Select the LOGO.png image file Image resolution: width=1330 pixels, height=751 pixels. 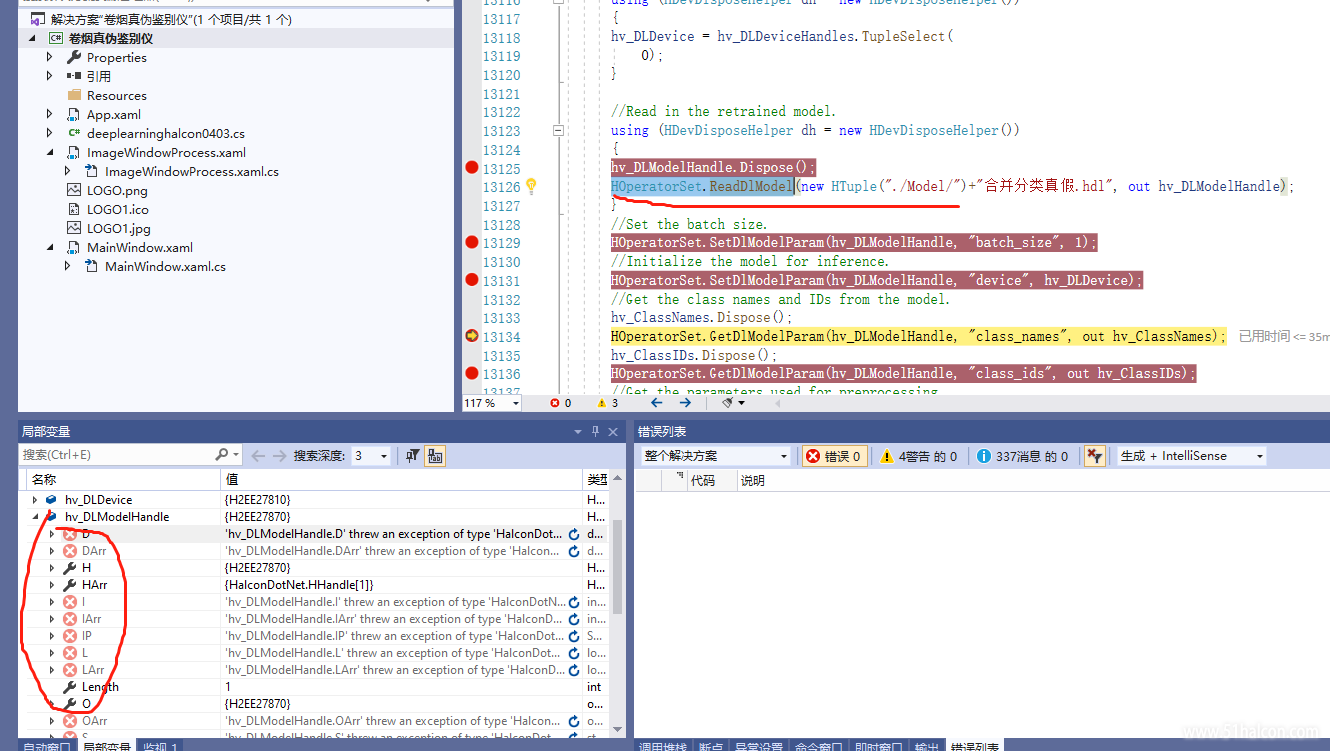(x=117, y=190)
